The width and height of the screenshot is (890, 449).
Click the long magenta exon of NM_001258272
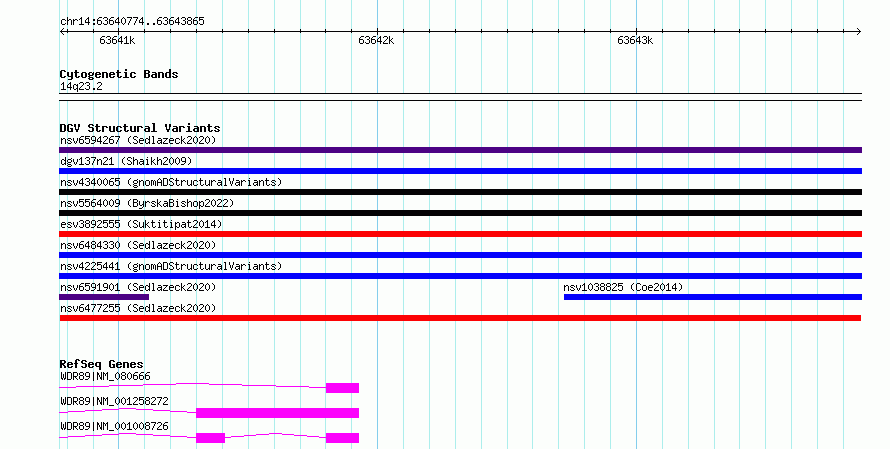(x=278, y=413)
